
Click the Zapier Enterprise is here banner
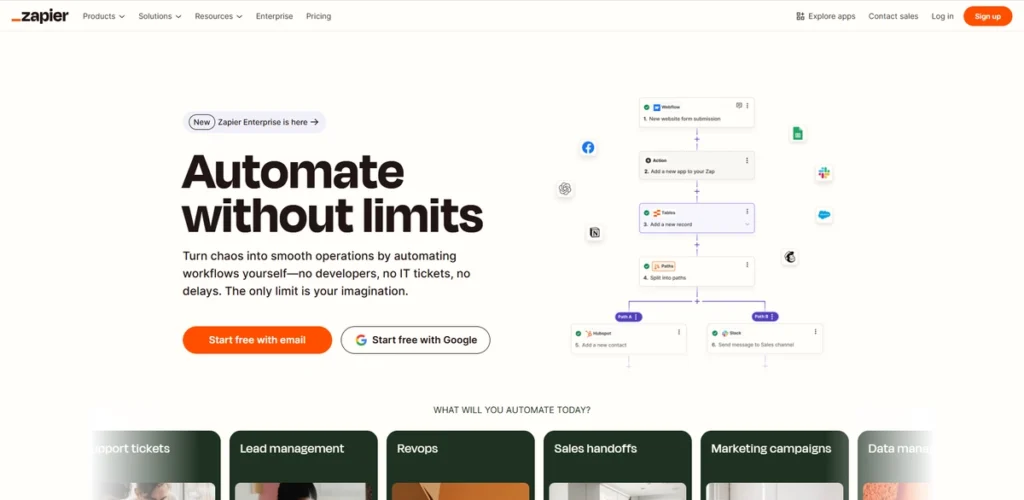coord(255,122)
